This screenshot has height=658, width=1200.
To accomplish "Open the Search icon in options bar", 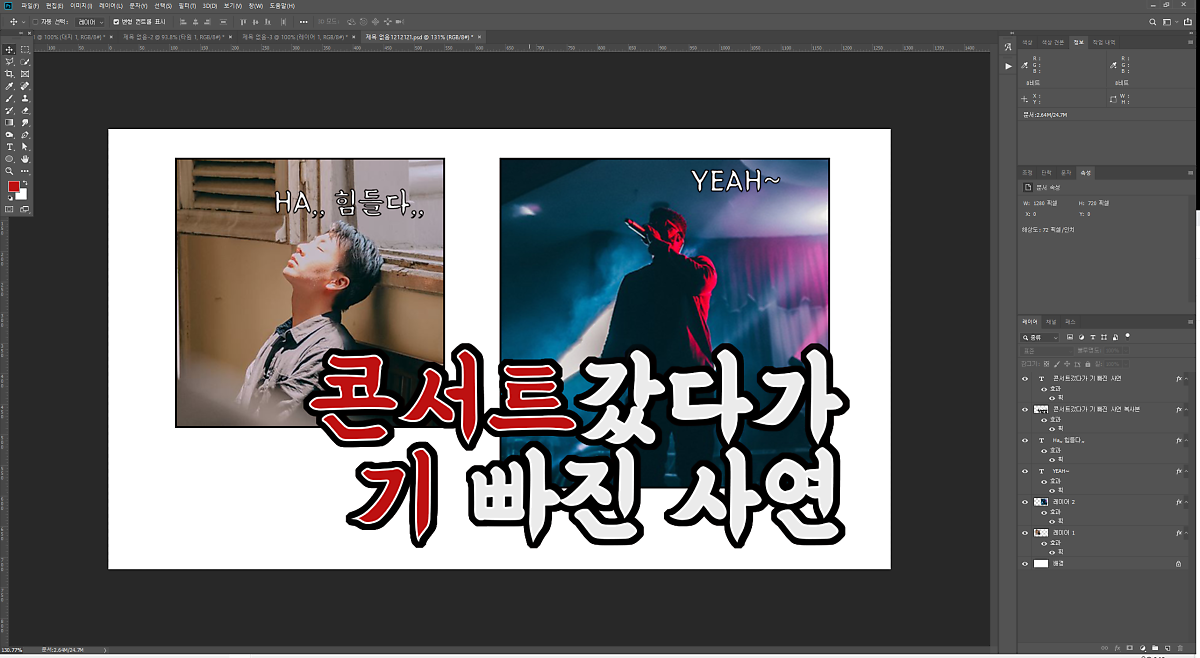I will tap(1153, 21).
